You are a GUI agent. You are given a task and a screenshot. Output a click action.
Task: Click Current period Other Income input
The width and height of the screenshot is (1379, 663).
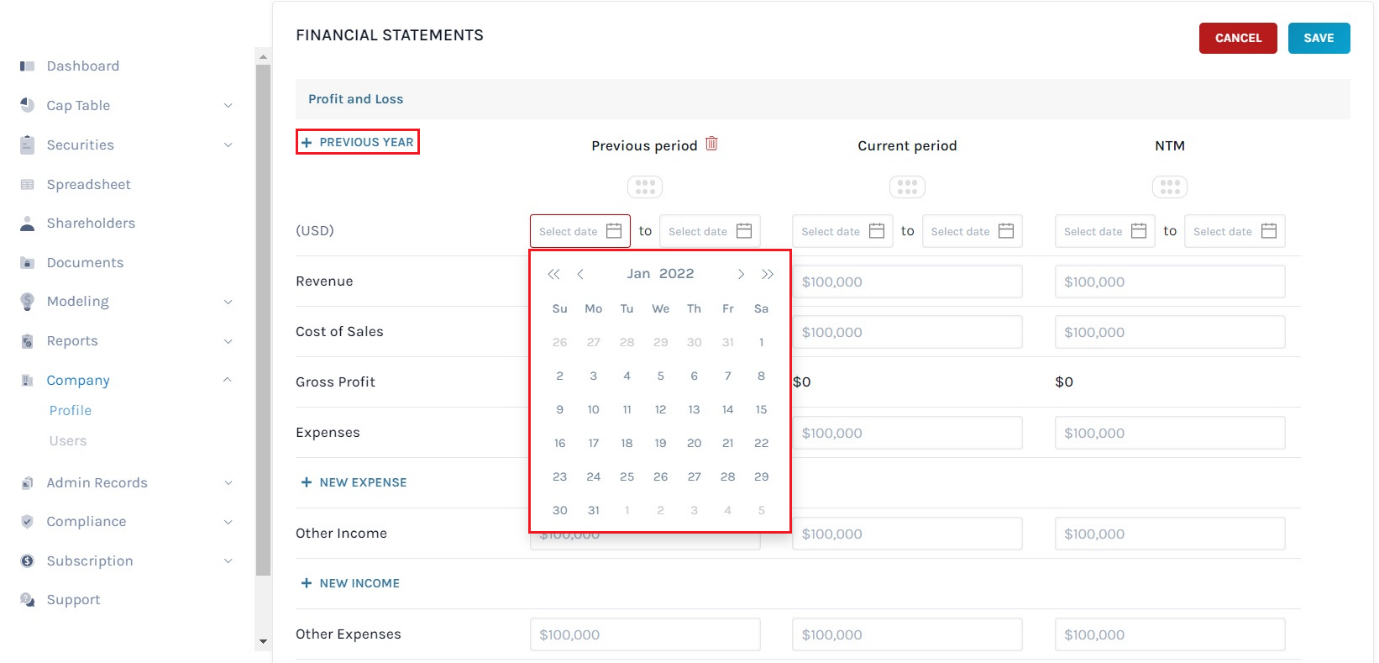click(x=907, y=534)
